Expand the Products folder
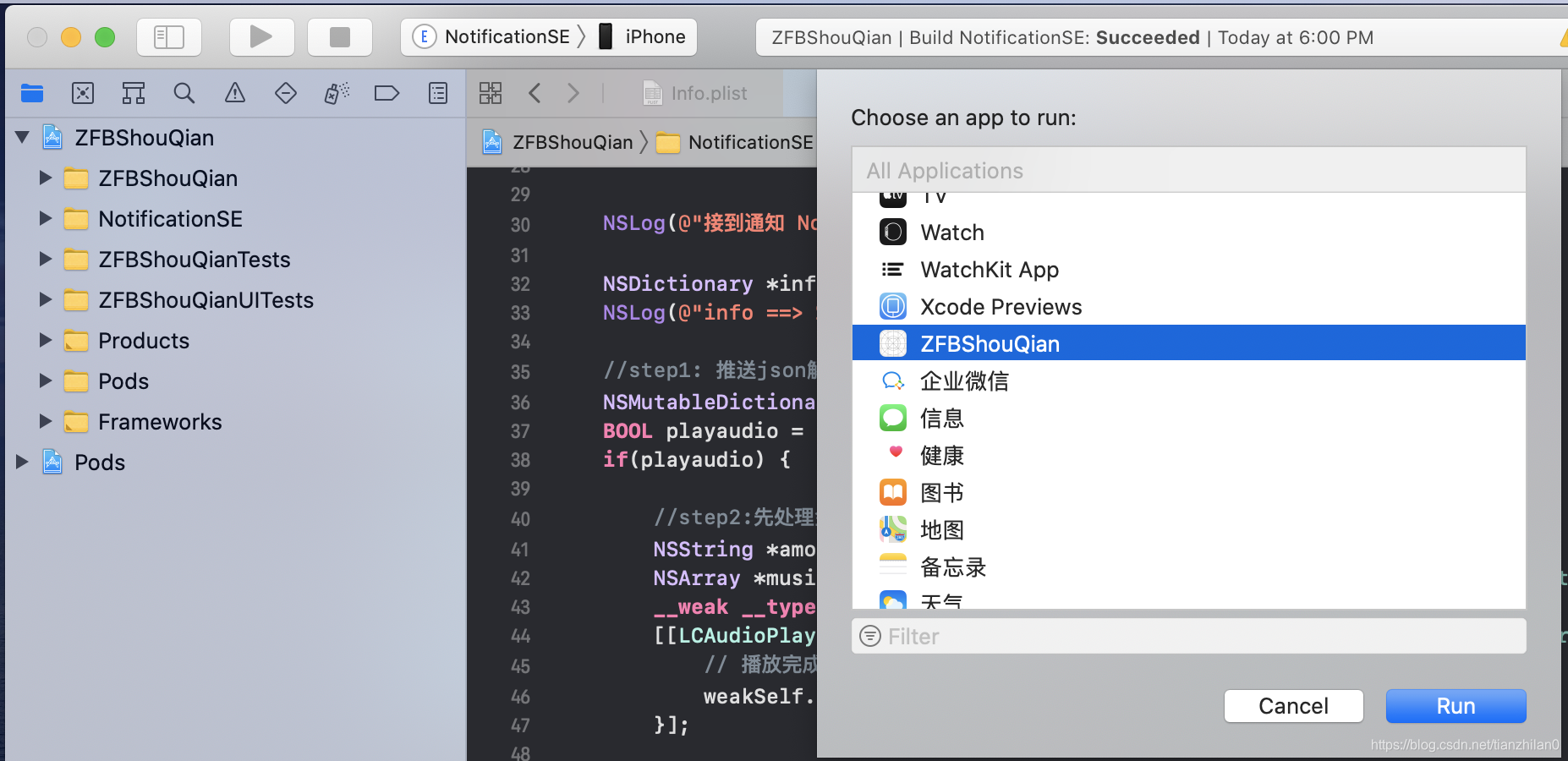The width and height of the screenshot is (1568, 761). tap(46, 340)
